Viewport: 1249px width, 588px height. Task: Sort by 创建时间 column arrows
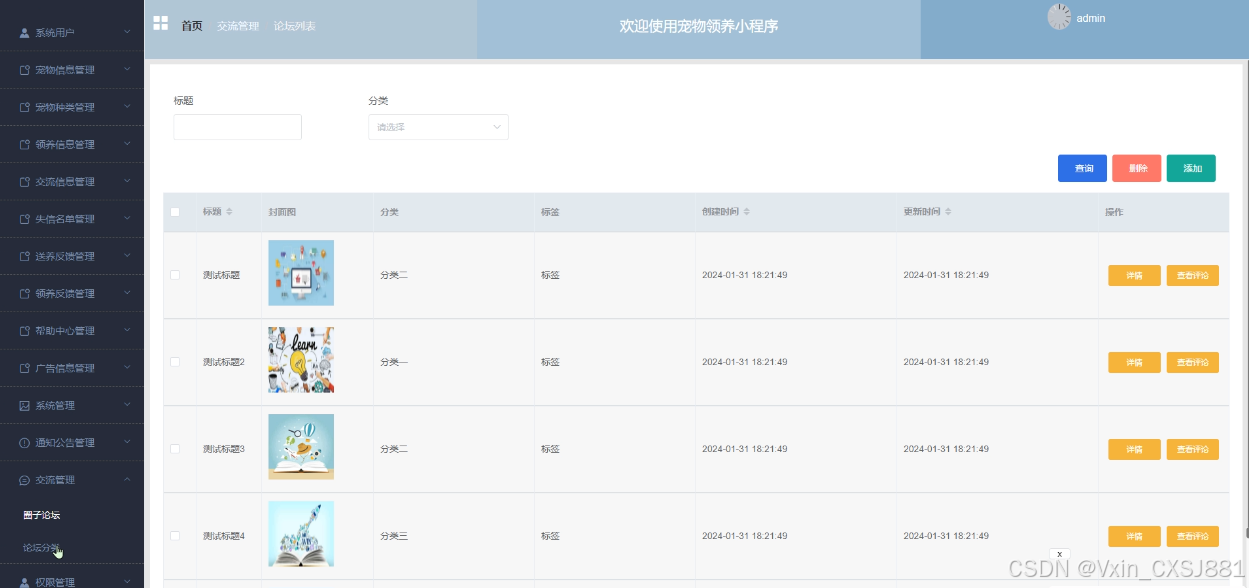[x=746, y=212]
